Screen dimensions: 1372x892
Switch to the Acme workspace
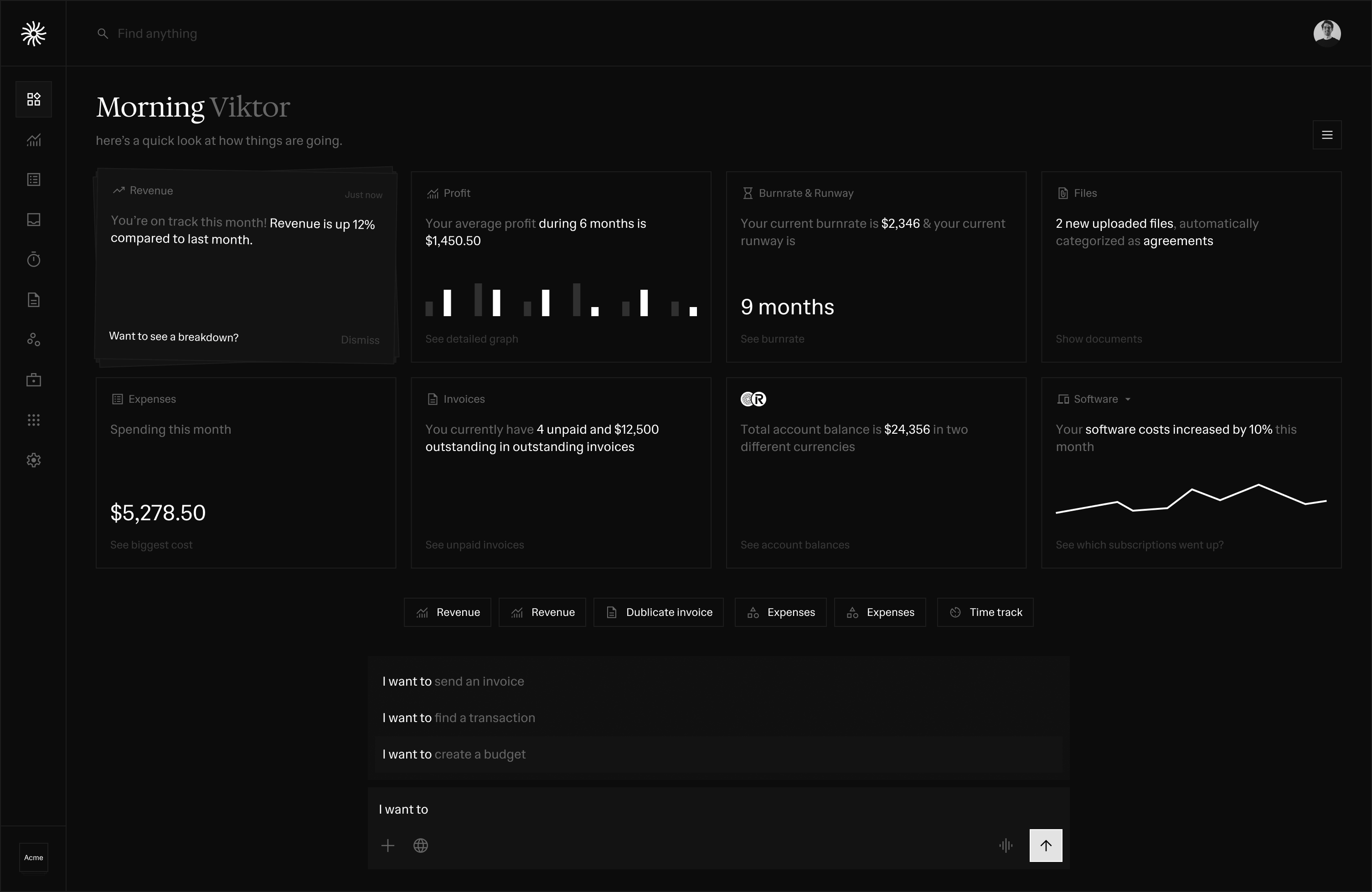click(33, 857)
